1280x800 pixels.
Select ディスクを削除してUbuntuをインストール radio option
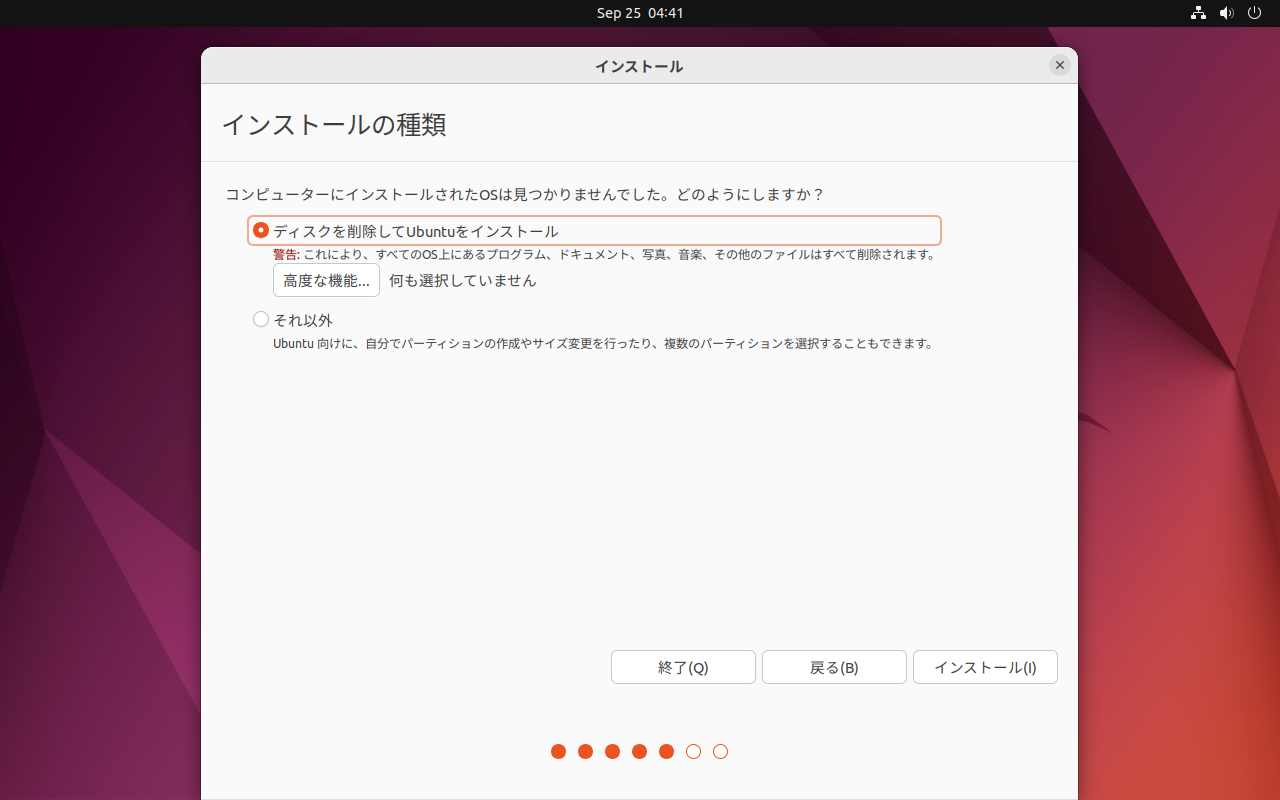261,230
